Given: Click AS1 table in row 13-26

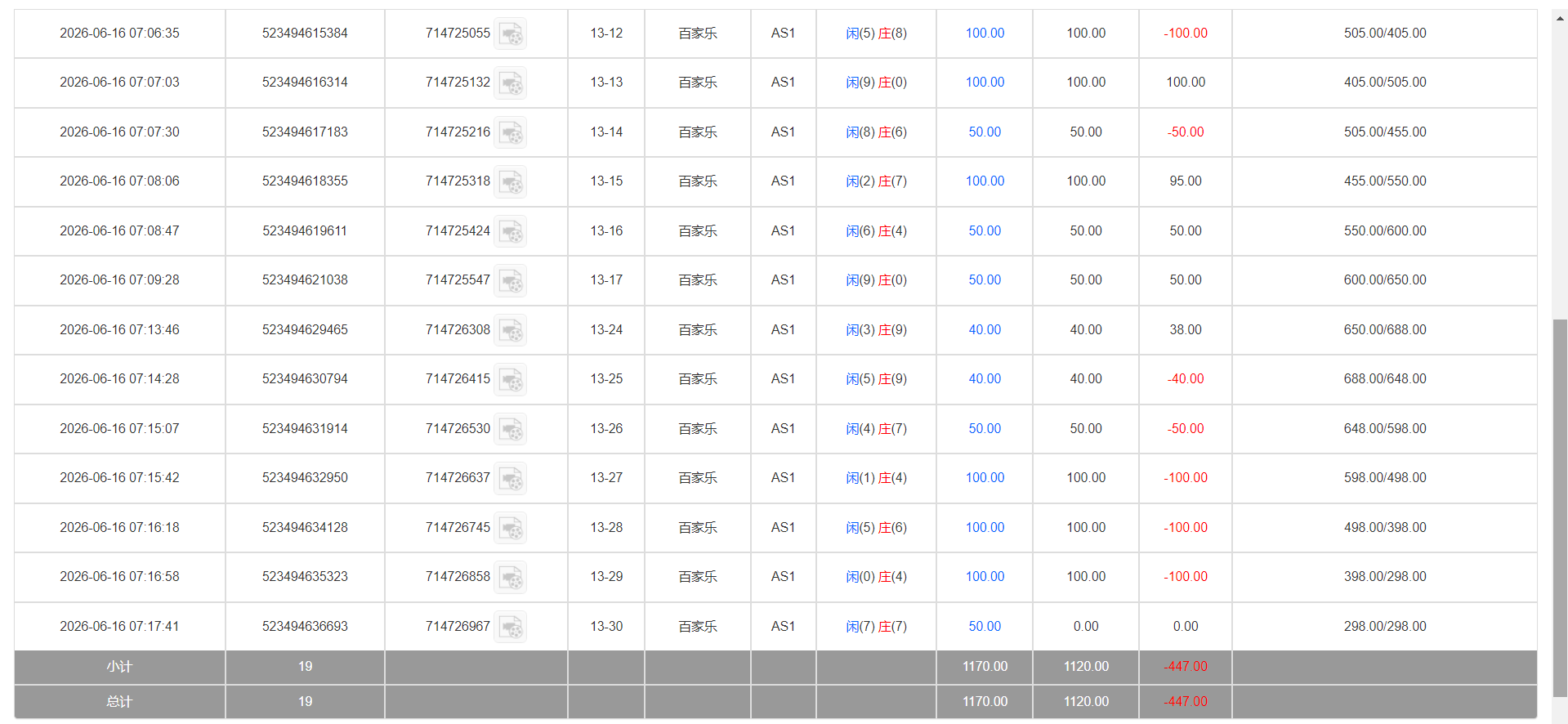Looking at the screenshot, I should click(x=783, y=429).
